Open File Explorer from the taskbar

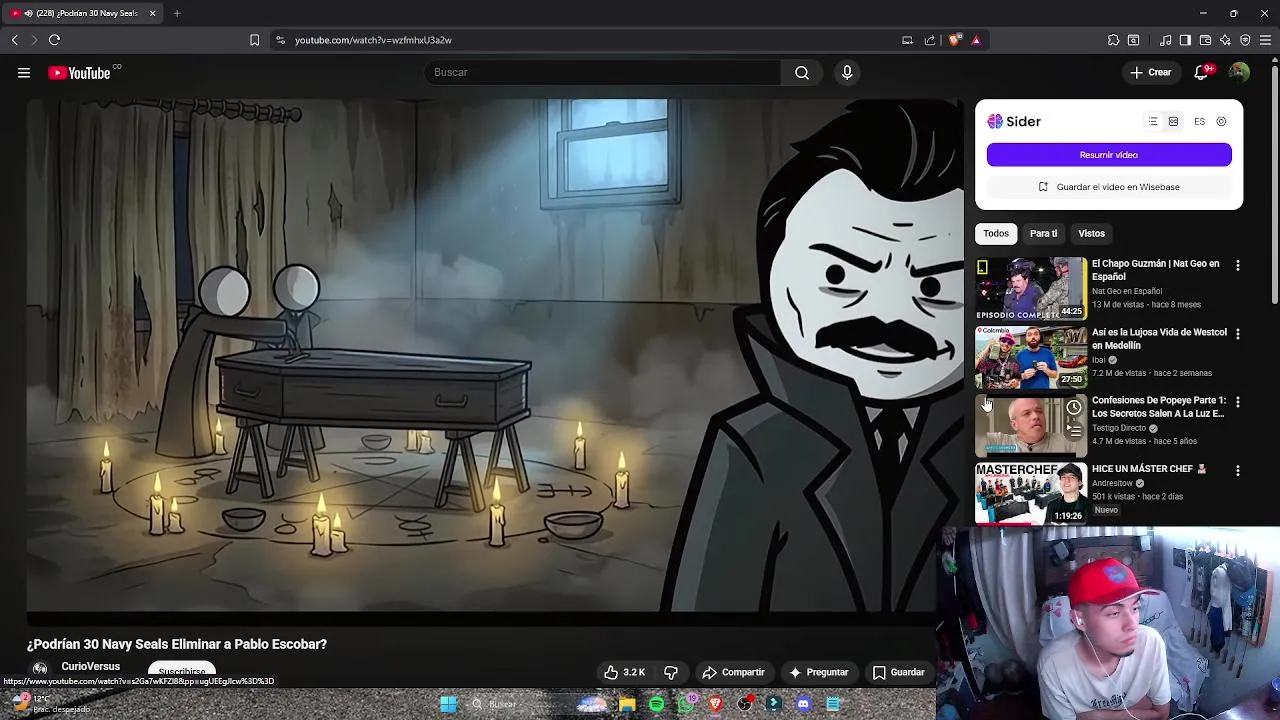[627, 704]
